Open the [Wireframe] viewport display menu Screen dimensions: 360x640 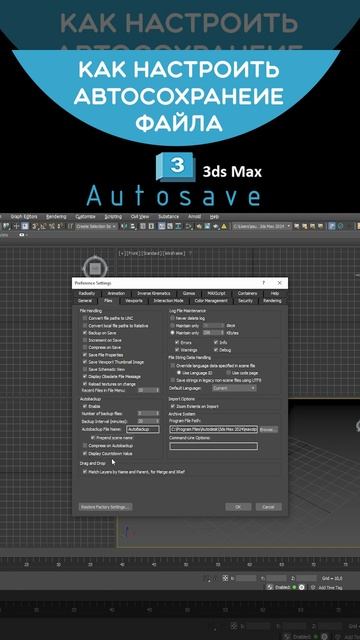click(173, 253)
